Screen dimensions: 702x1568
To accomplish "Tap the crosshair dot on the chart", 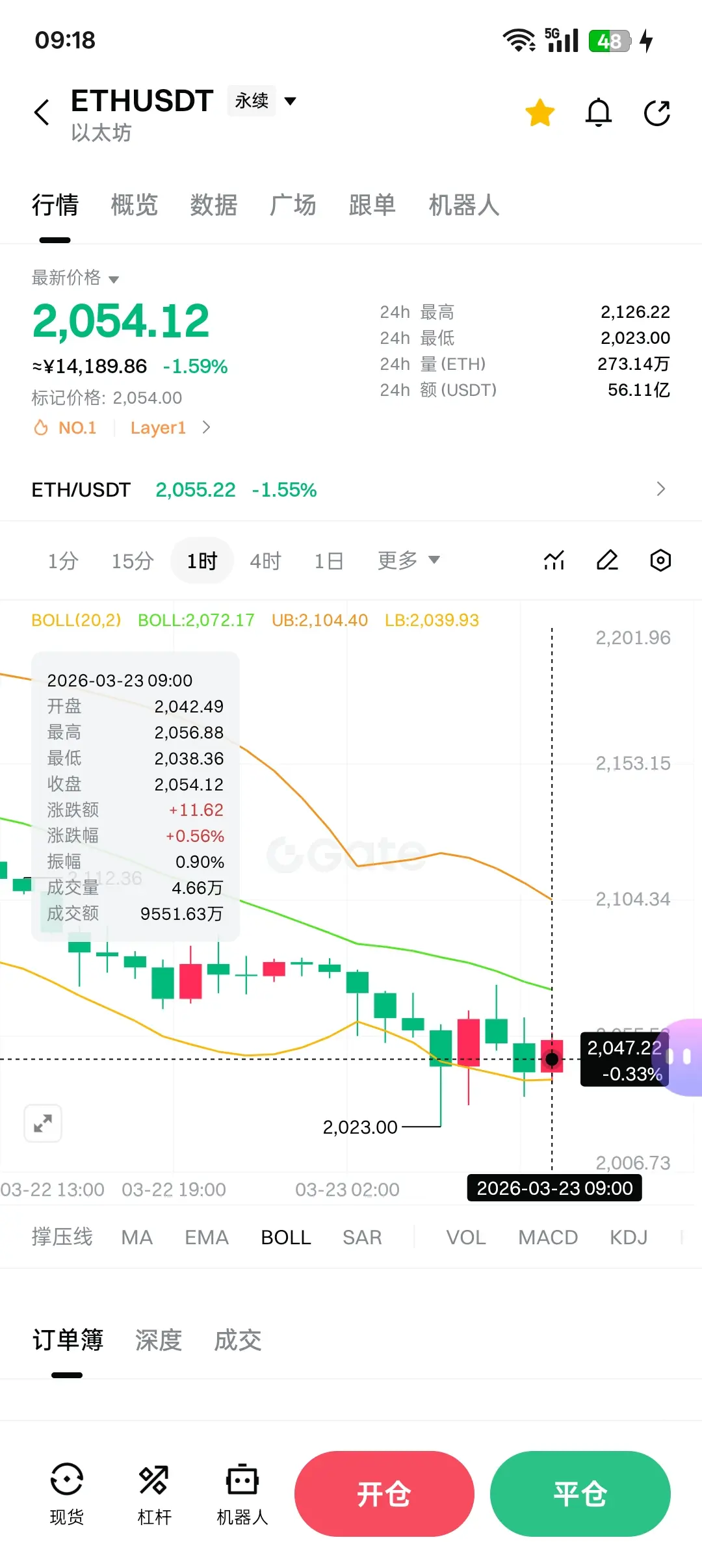I will 552,1059.
